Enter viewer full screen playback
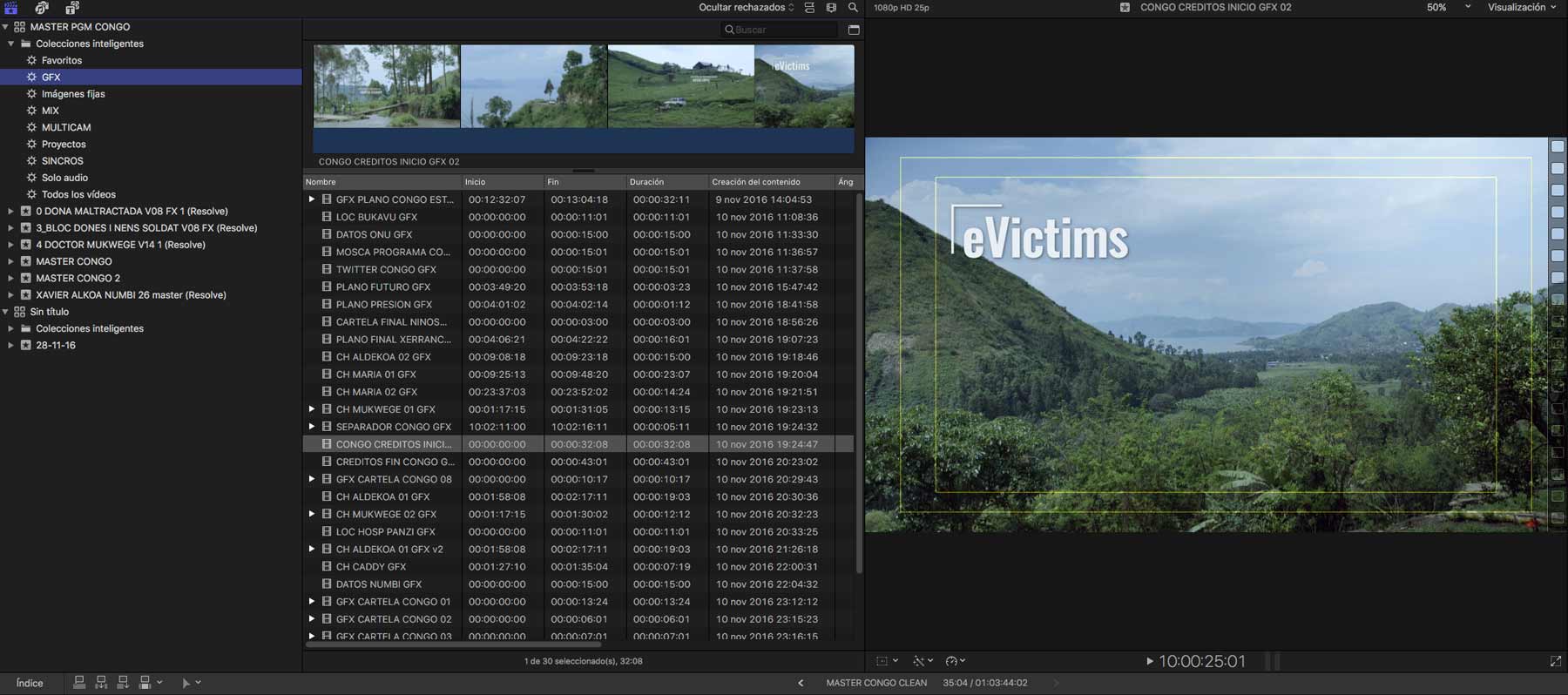The width and height of the screenshot is (1568, 695). (1556, 662)
